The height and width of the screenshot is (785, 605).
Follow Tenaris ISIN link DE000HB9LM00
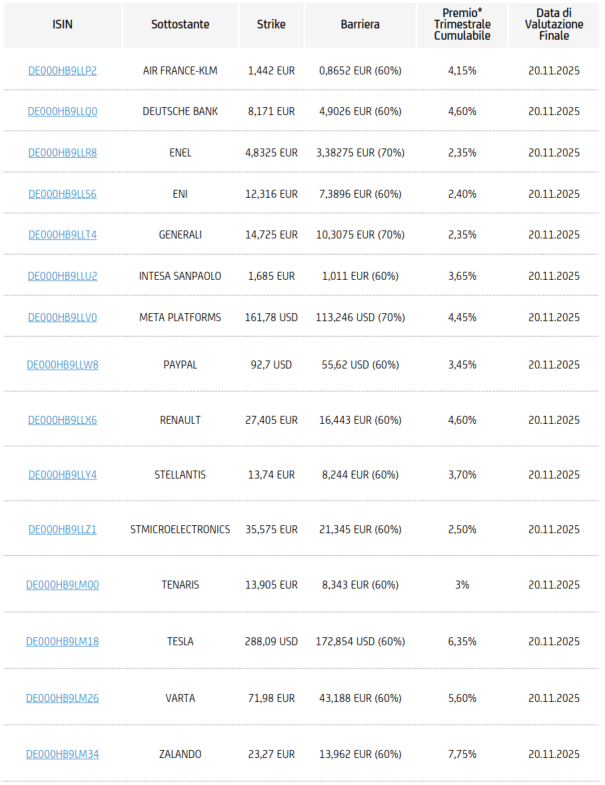point(63,585)
